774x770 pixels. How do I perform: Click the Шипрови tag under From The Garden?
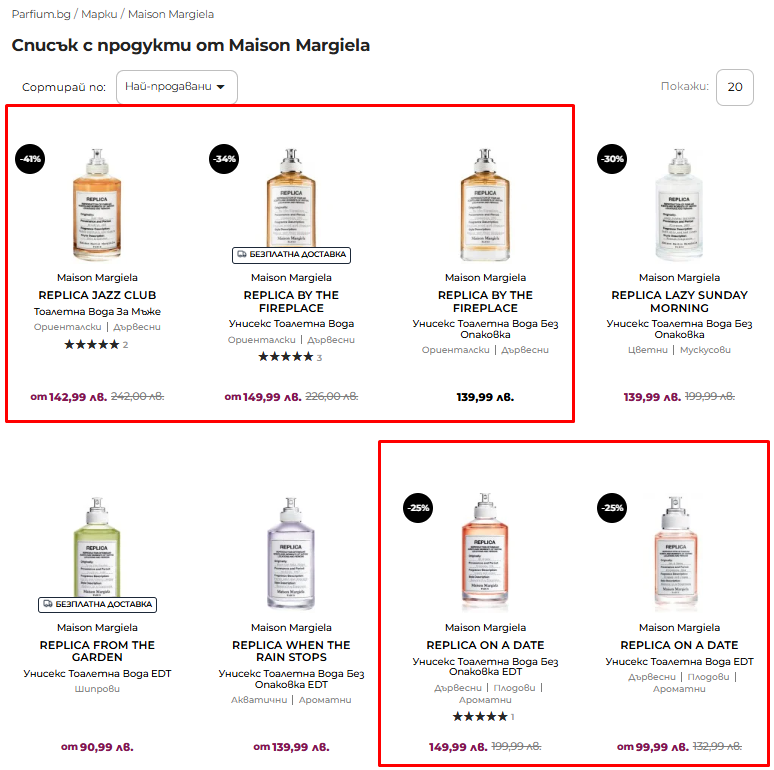point(97,689)
